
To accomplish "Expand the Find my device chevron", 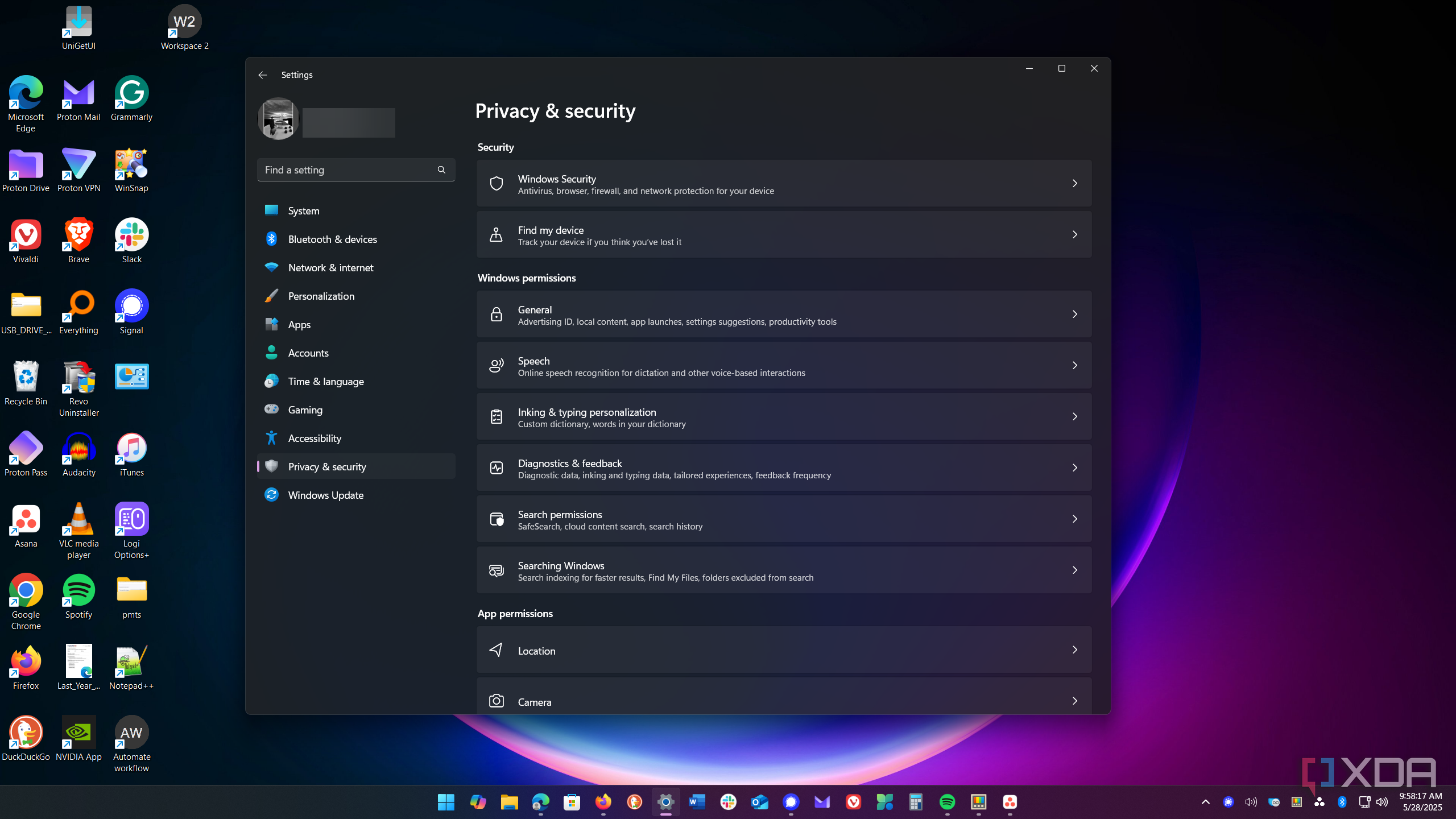I will pos(1074,234).
